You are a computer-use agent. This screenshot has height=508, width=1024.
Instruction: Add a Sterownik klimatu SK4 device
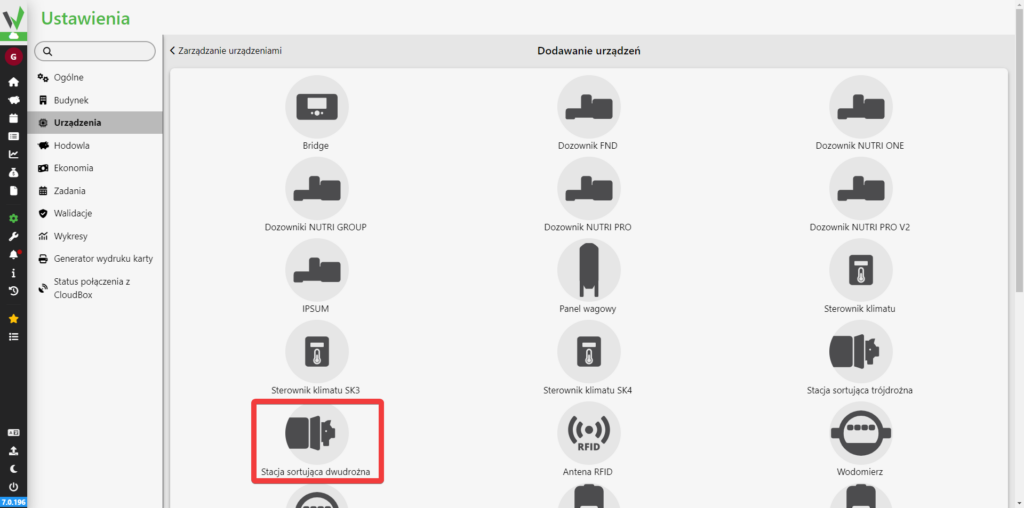pos(588,358)
